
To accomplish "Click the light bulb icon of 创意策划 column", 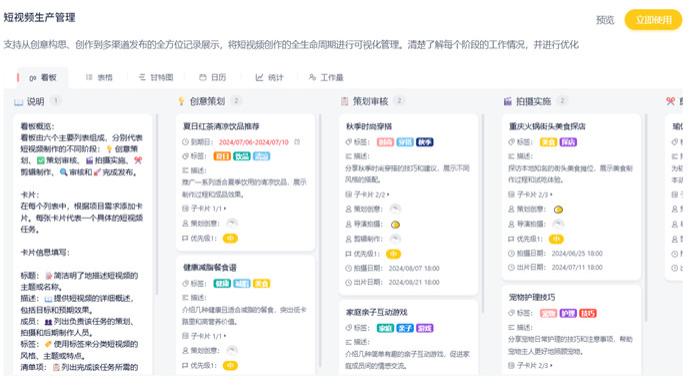I will 181,101.
